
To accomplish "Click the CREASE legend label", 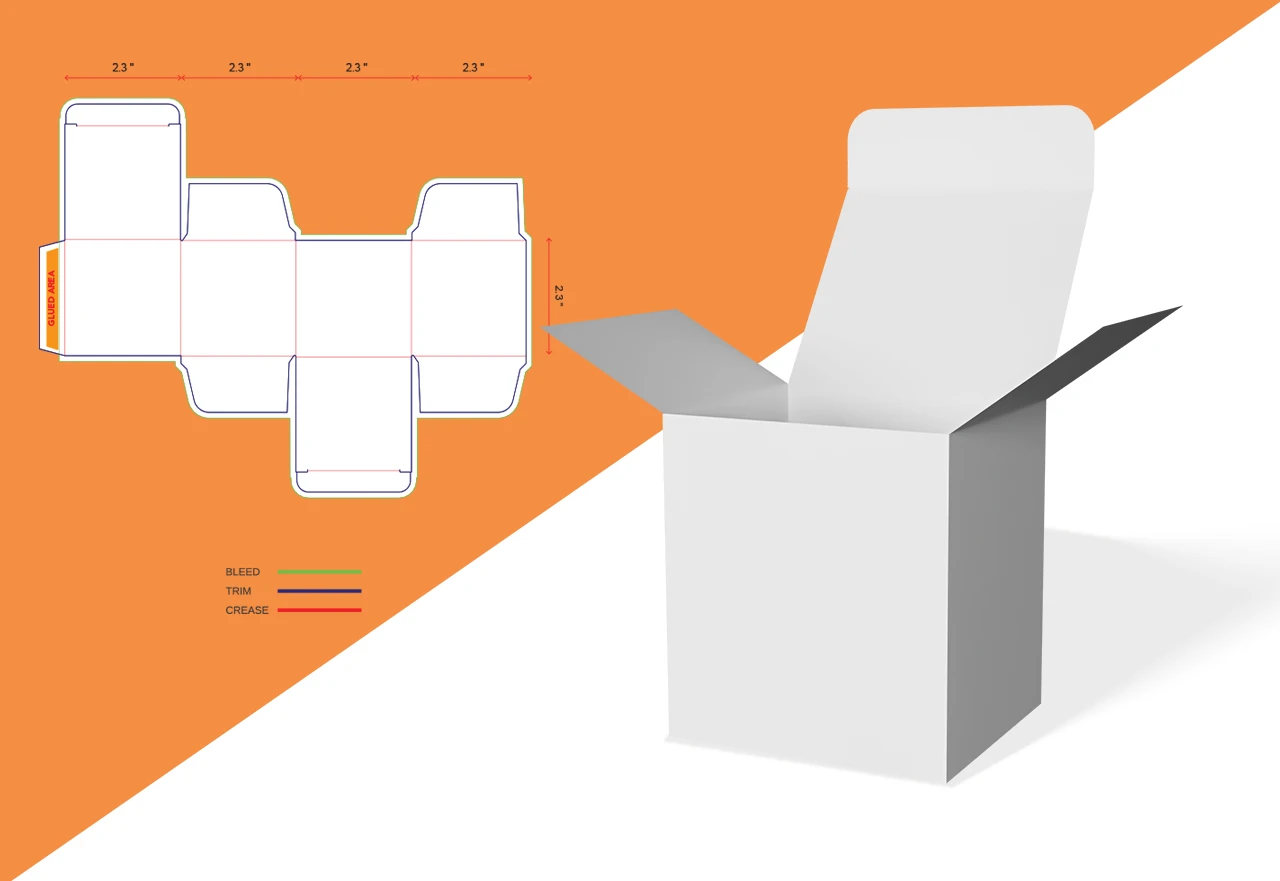I will 247,610.
